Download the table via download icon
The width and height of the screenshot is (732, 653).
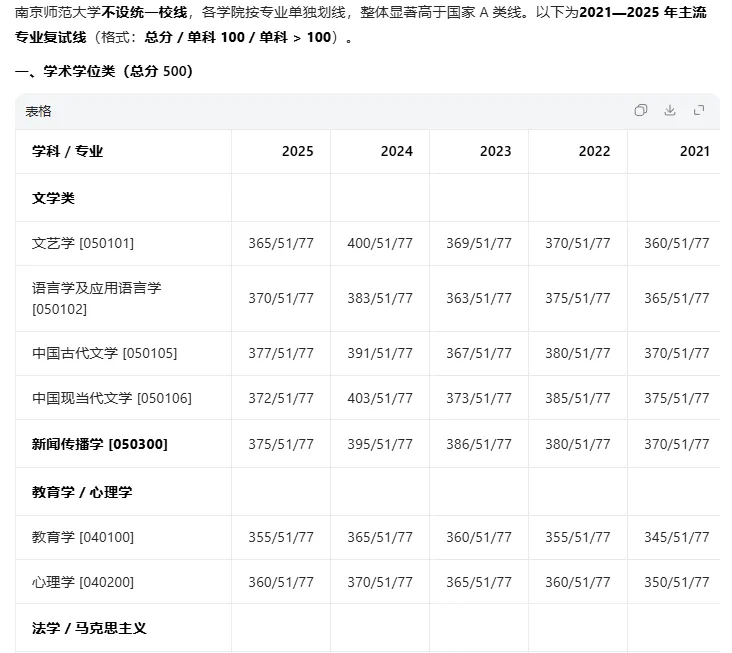pyautogui.click(x=670, y=110)
